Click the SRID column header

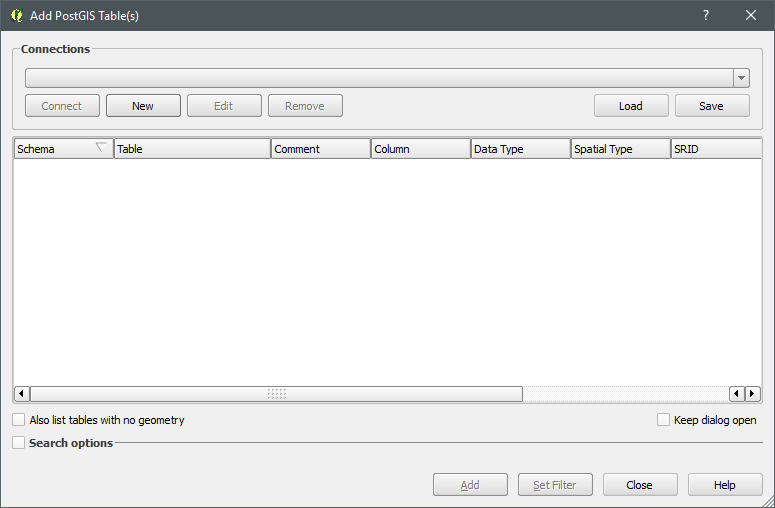(x=716, y=149)
